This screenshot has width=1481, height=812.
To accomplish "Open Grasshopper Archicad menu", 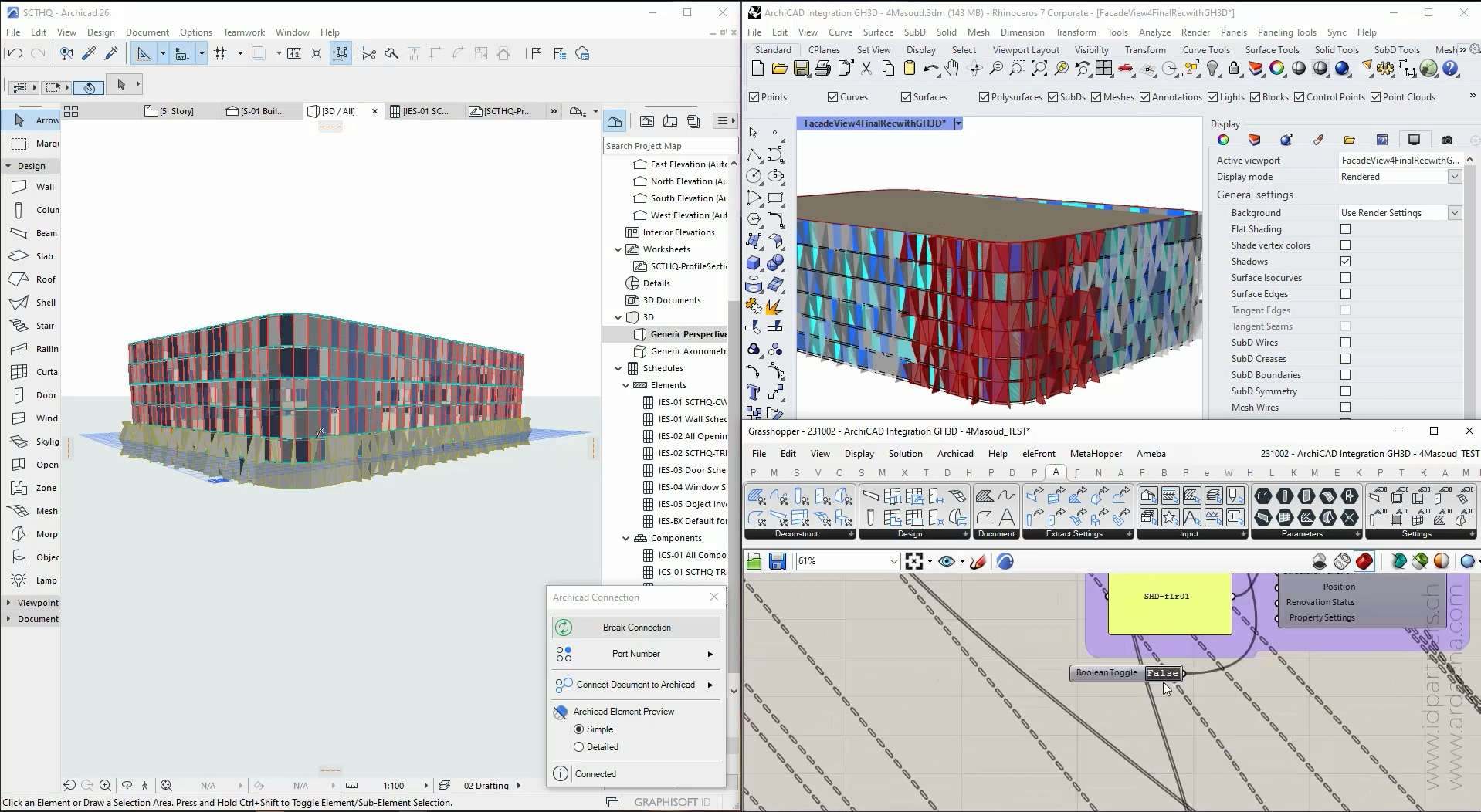I will point(955,454).
